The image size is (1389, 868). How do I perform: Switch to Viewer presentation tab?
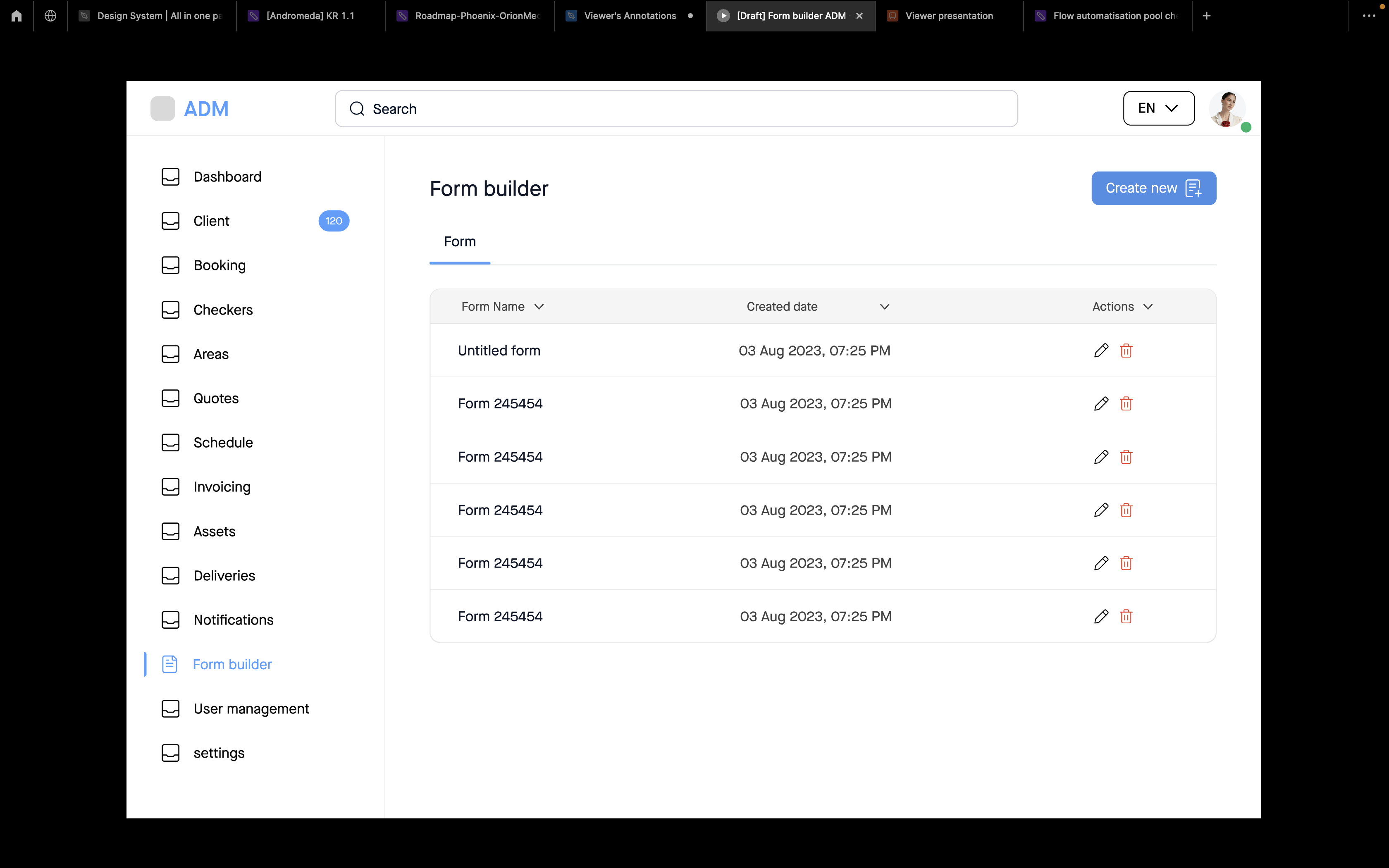pos(949,16)
